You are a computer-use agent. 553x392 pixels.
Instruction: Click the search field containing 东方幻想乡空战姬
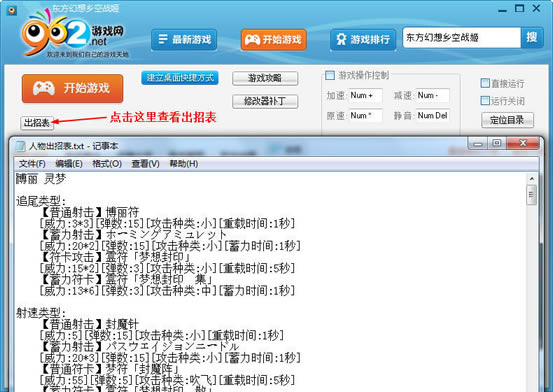point(462,37)
